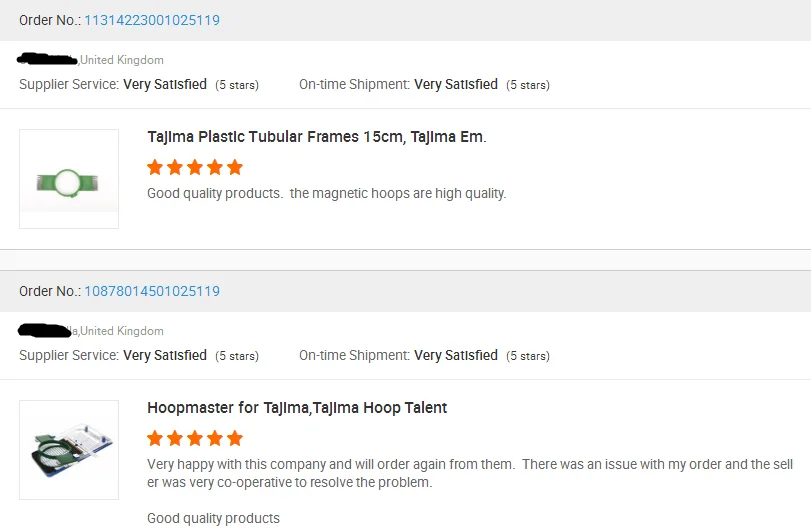The width and height of the screenshot is (811, 528).
Task: Click second review's Supplier Service Very Satisfied
Action: [x=165, y=356]
